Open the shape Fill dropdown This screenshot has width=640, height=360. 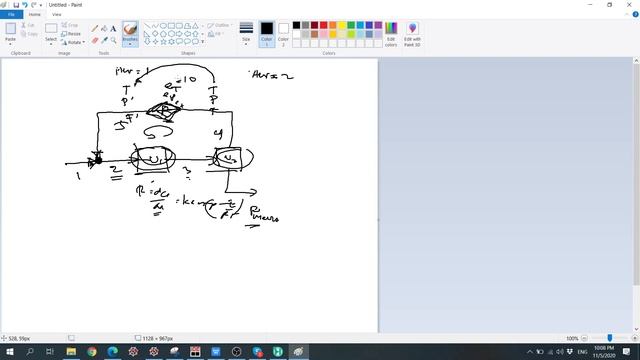(216, 34)
